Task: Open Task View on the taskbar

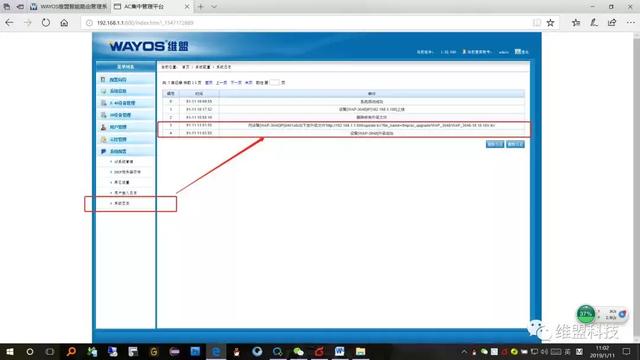Action: 50,351
